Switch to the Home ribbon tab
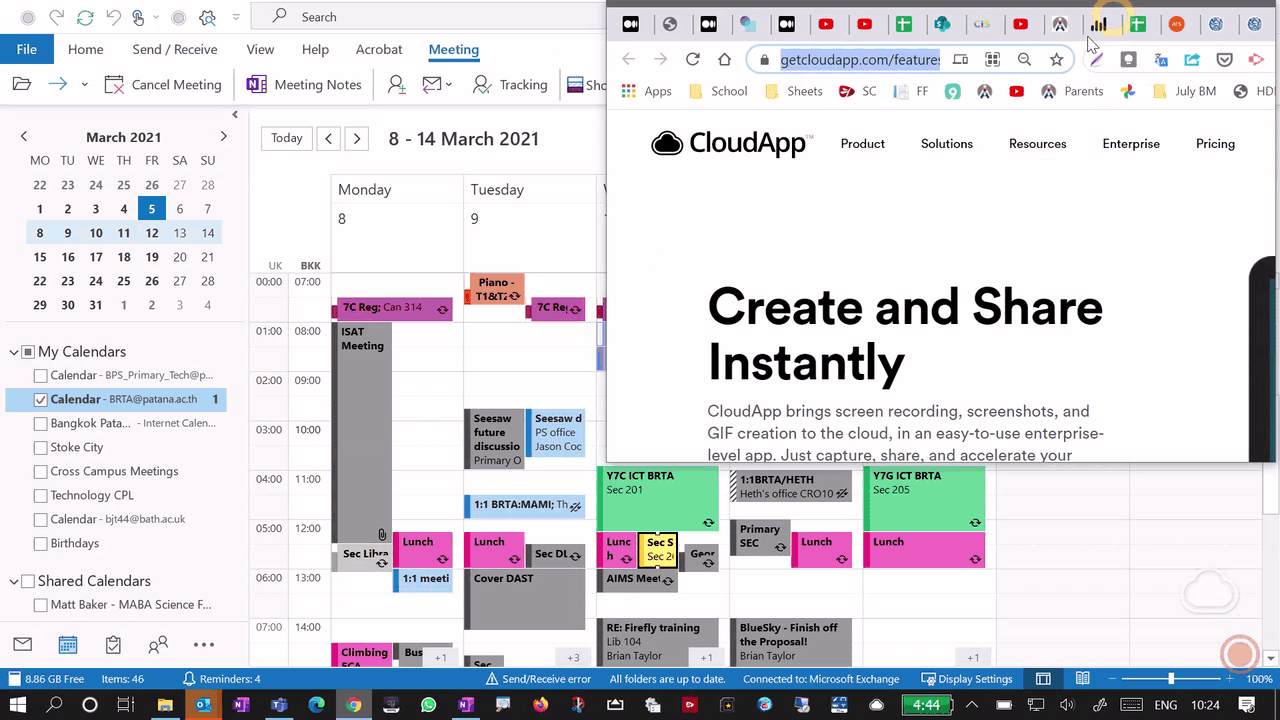Image resolution: width=1280 pixels, height=720 pixels. tap(86, 49)
